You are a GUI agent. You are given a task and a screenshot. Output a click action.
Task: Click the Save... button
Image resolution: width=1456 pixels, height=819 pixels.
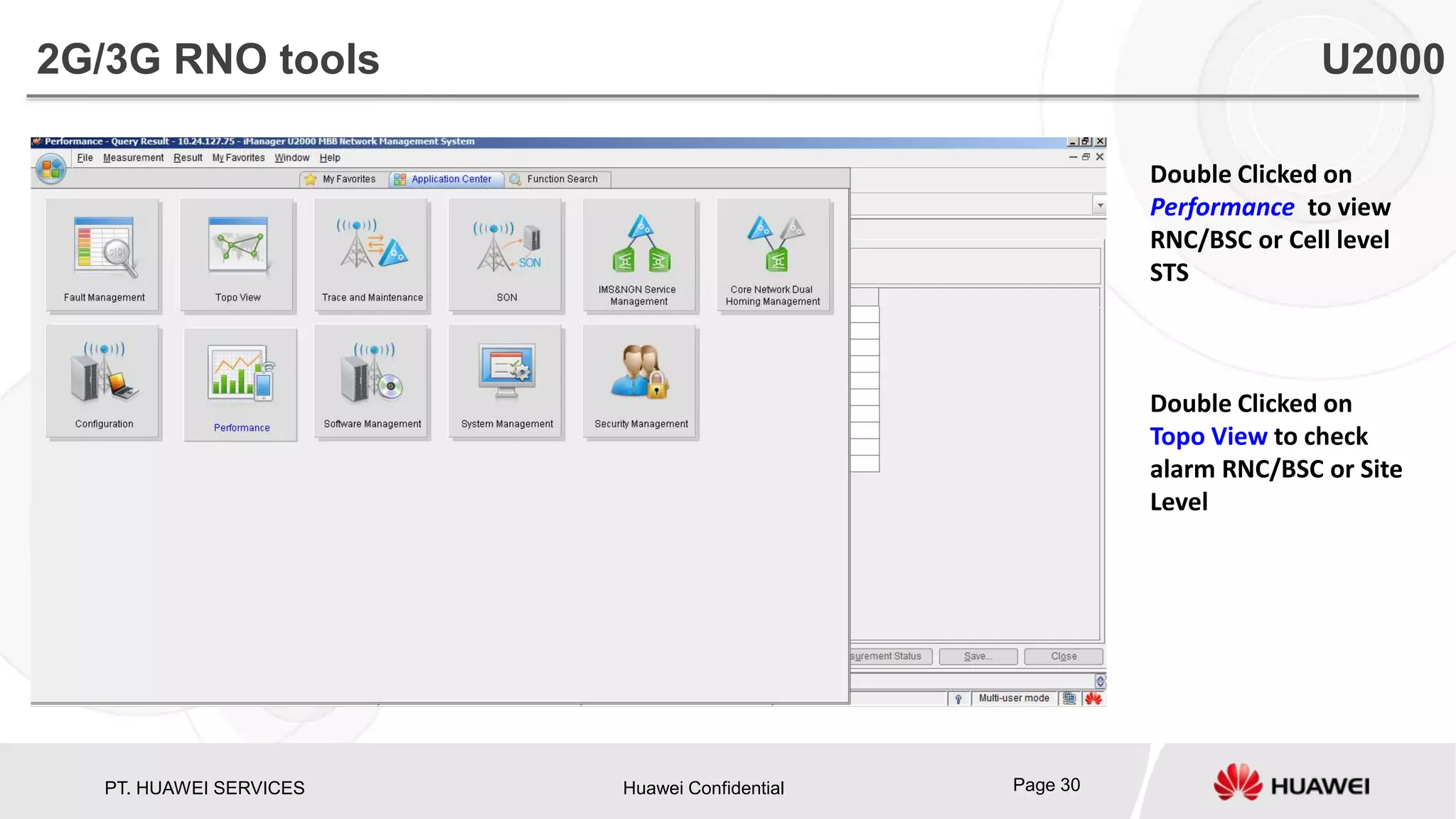(x=978, y=656)
